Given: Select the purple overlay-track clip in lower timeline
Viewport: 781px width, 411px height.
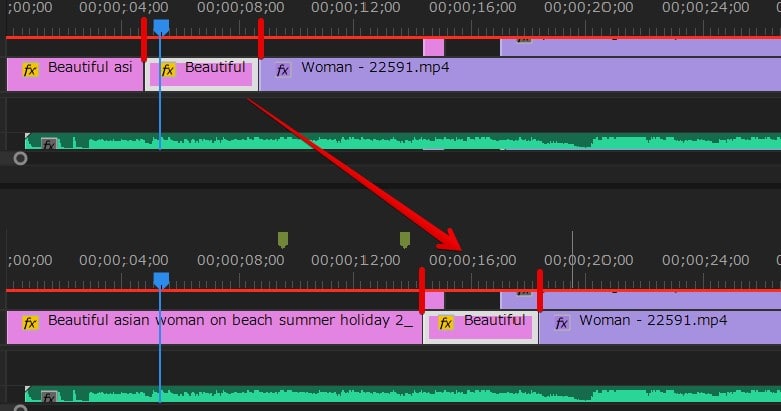Looking at the screenshot, I should pyautogui.click(x=640, y=300).
